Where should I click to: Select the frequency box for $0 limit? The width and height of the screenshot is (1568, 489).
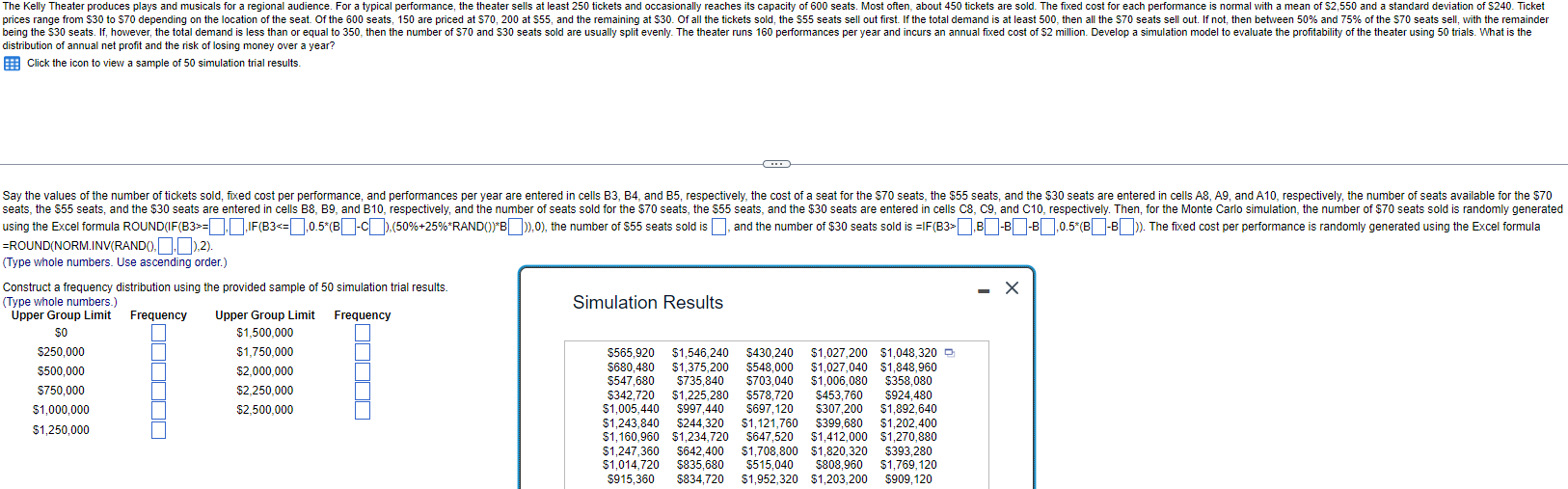(158, 333)
